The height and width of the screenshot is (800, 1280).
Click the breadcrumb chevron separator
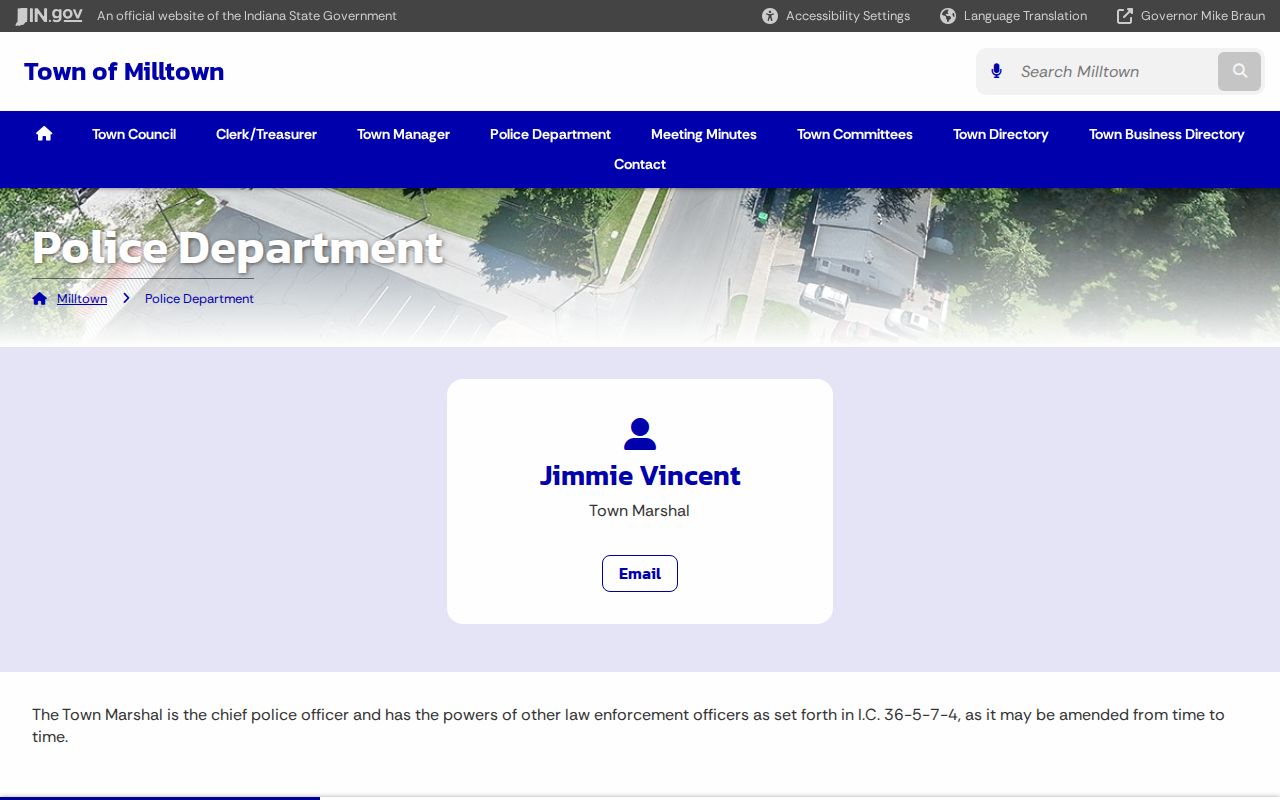tap(126, 299)
